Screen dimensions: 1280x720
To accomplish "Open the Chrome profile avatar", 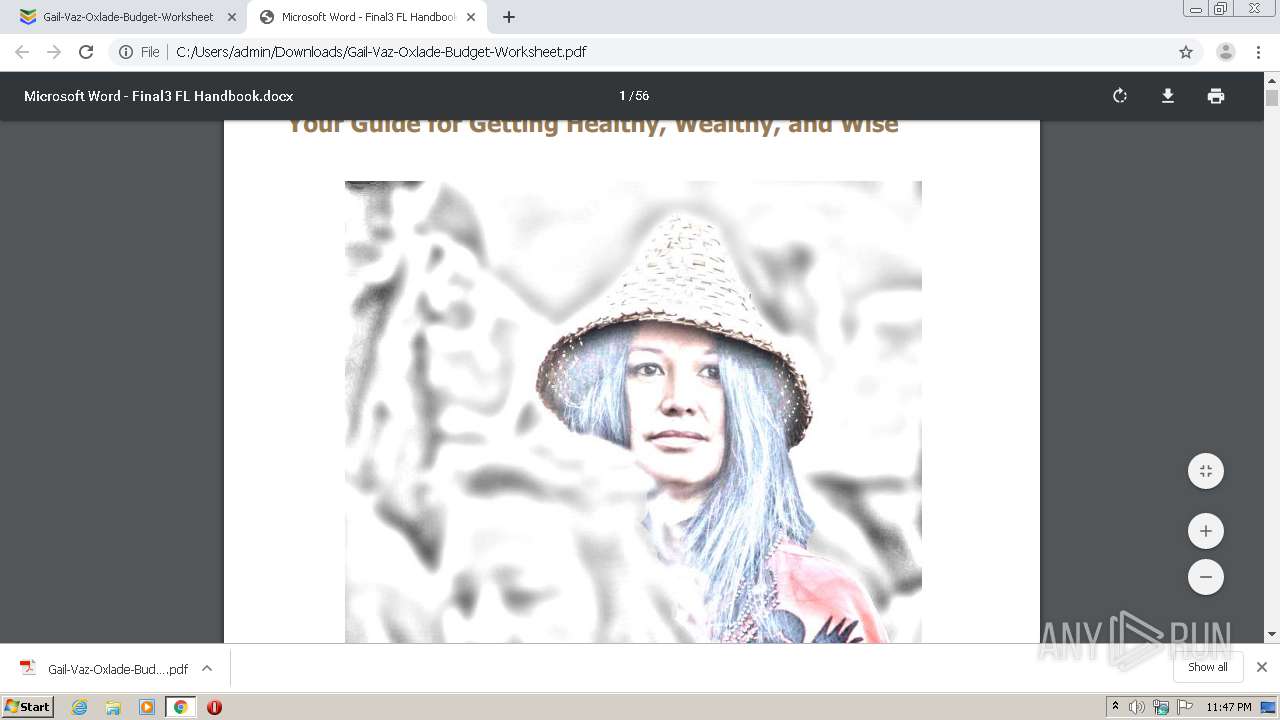I will [1225, 52].
